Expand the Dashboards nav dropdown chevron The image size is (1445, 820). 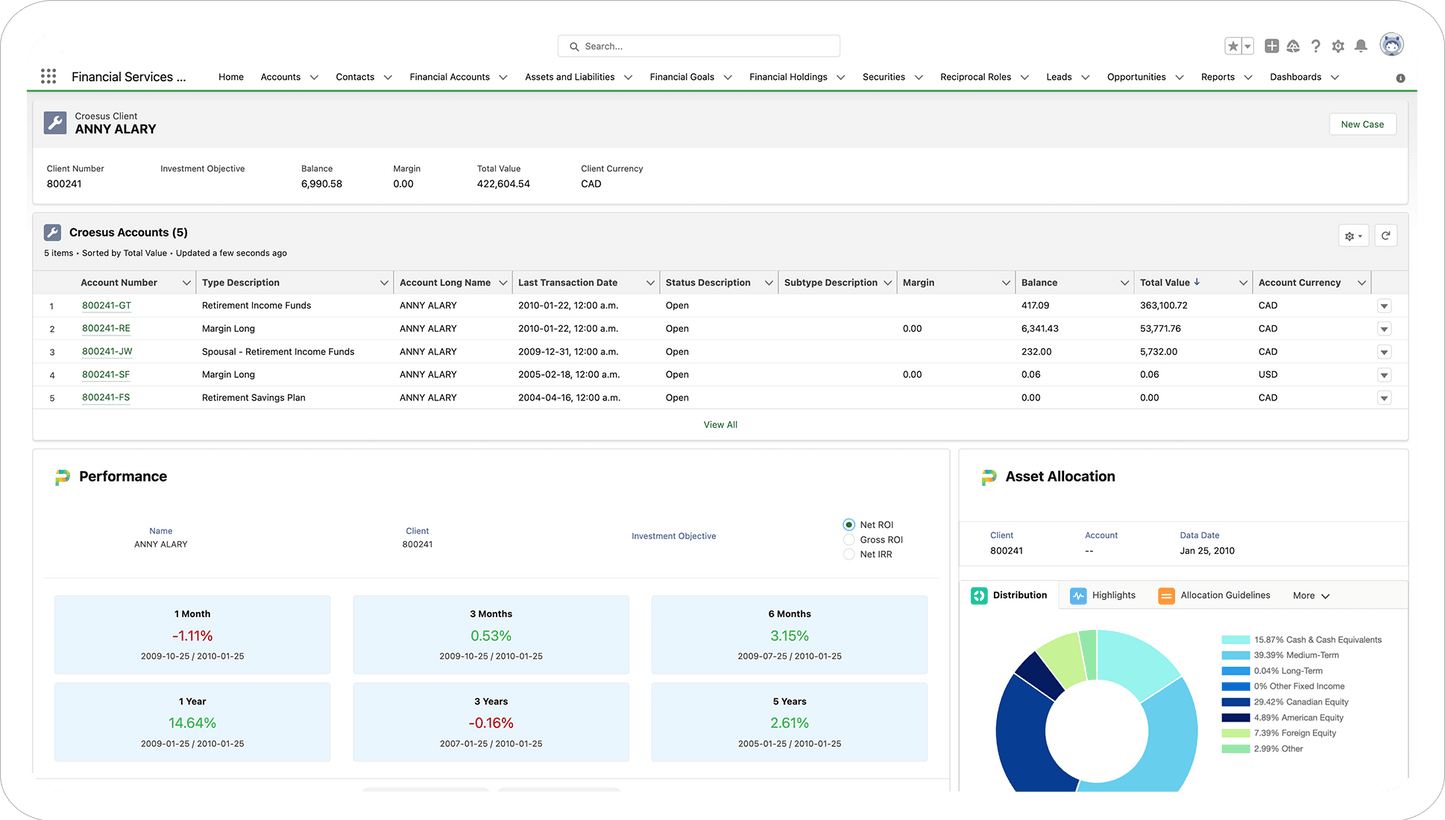[1335, 77]
